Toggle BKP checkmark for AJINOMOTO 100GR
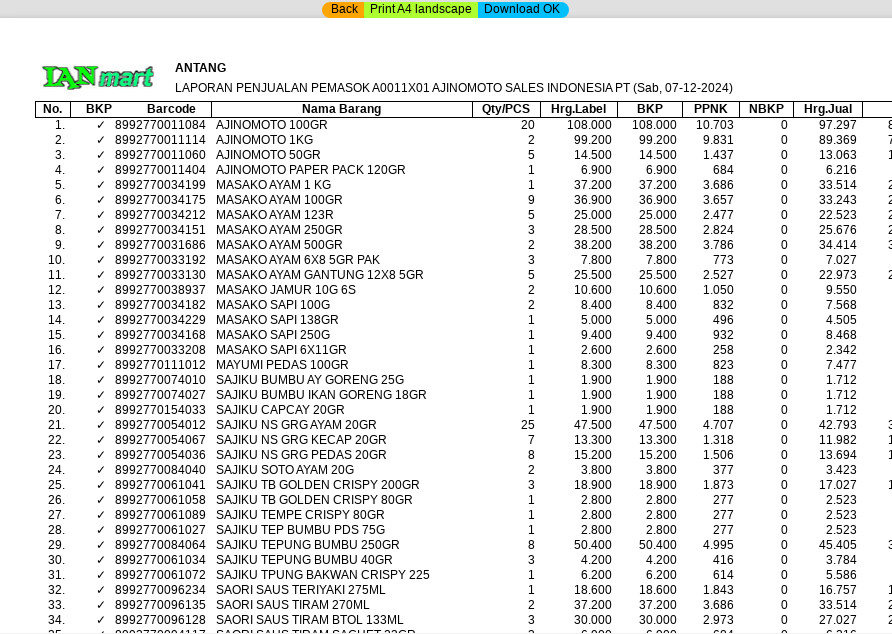 100,125
